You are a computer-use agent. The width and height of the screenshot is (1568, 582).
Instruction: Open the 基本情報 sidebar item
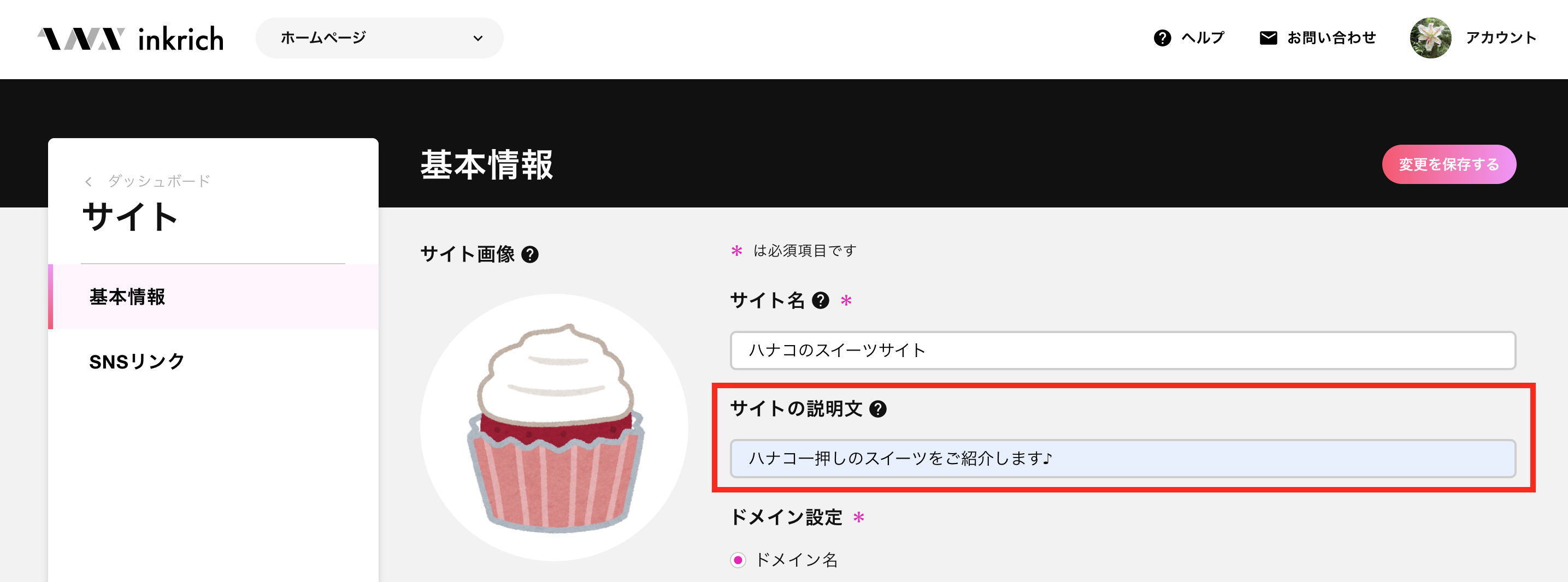click(x=213, y=297)
